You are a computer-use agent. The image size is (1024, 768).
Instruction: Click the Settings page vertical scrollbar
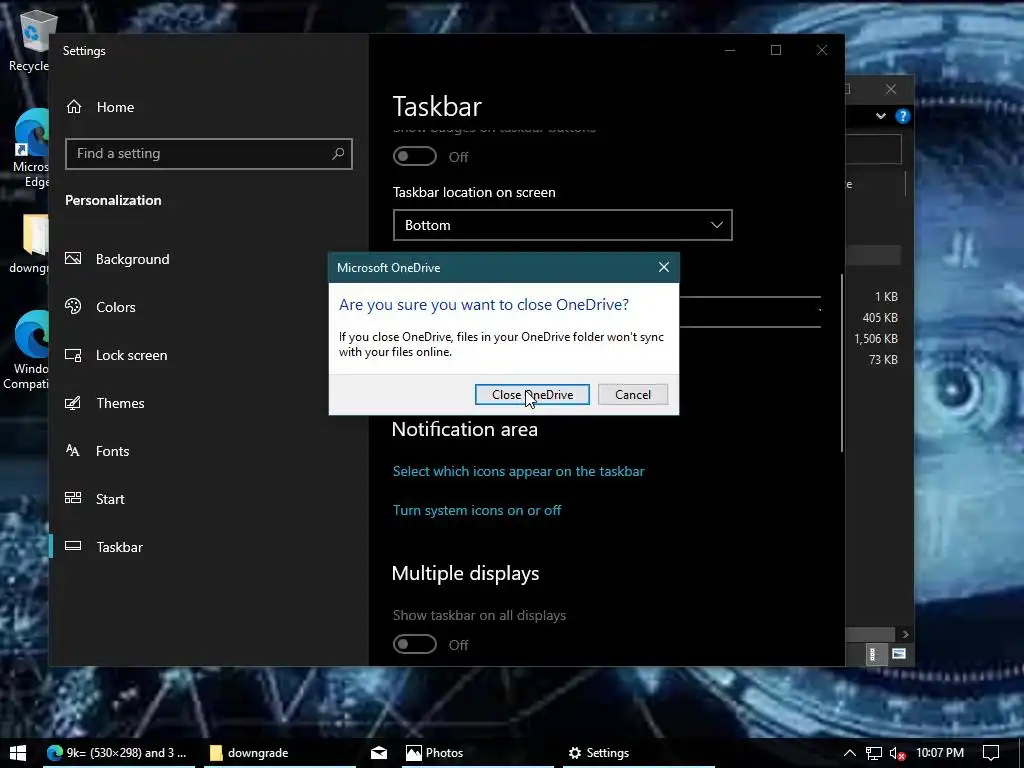coord(842,362)
